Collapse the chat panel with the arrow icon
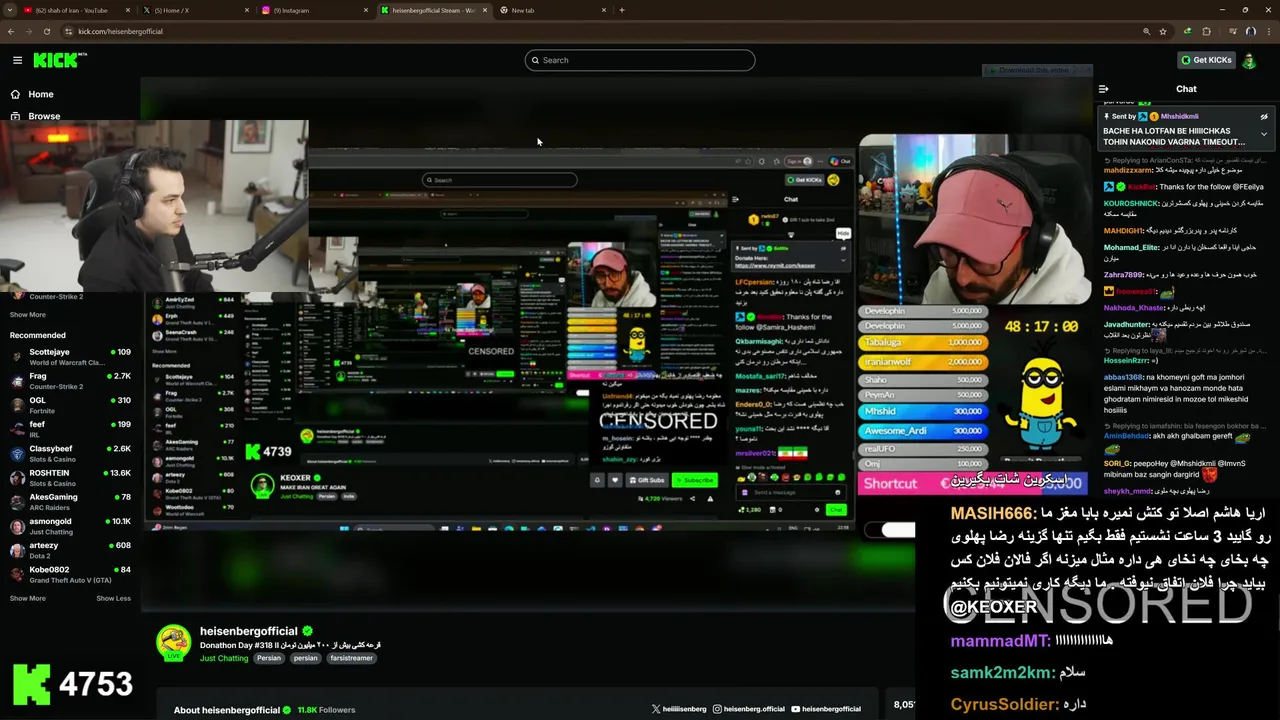This screenshot has height=720, width=1280. [1104, 89]
